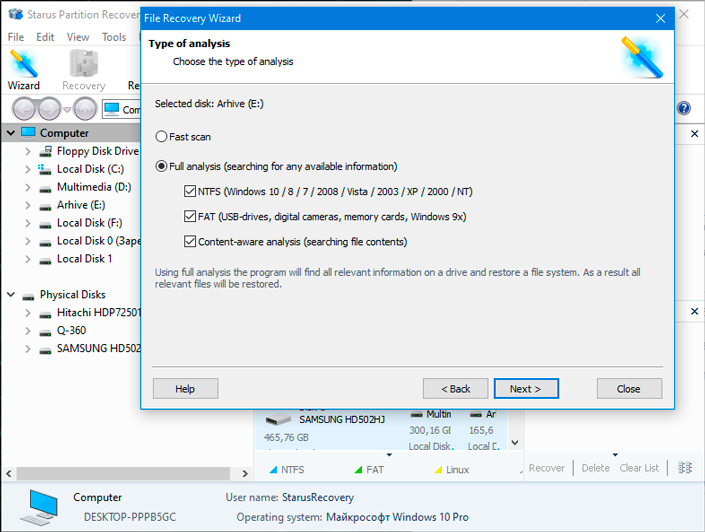Click Floppy Disk Drive icon in tree
Viewport: 705px width, 532px height.
(x=45, y=151)
